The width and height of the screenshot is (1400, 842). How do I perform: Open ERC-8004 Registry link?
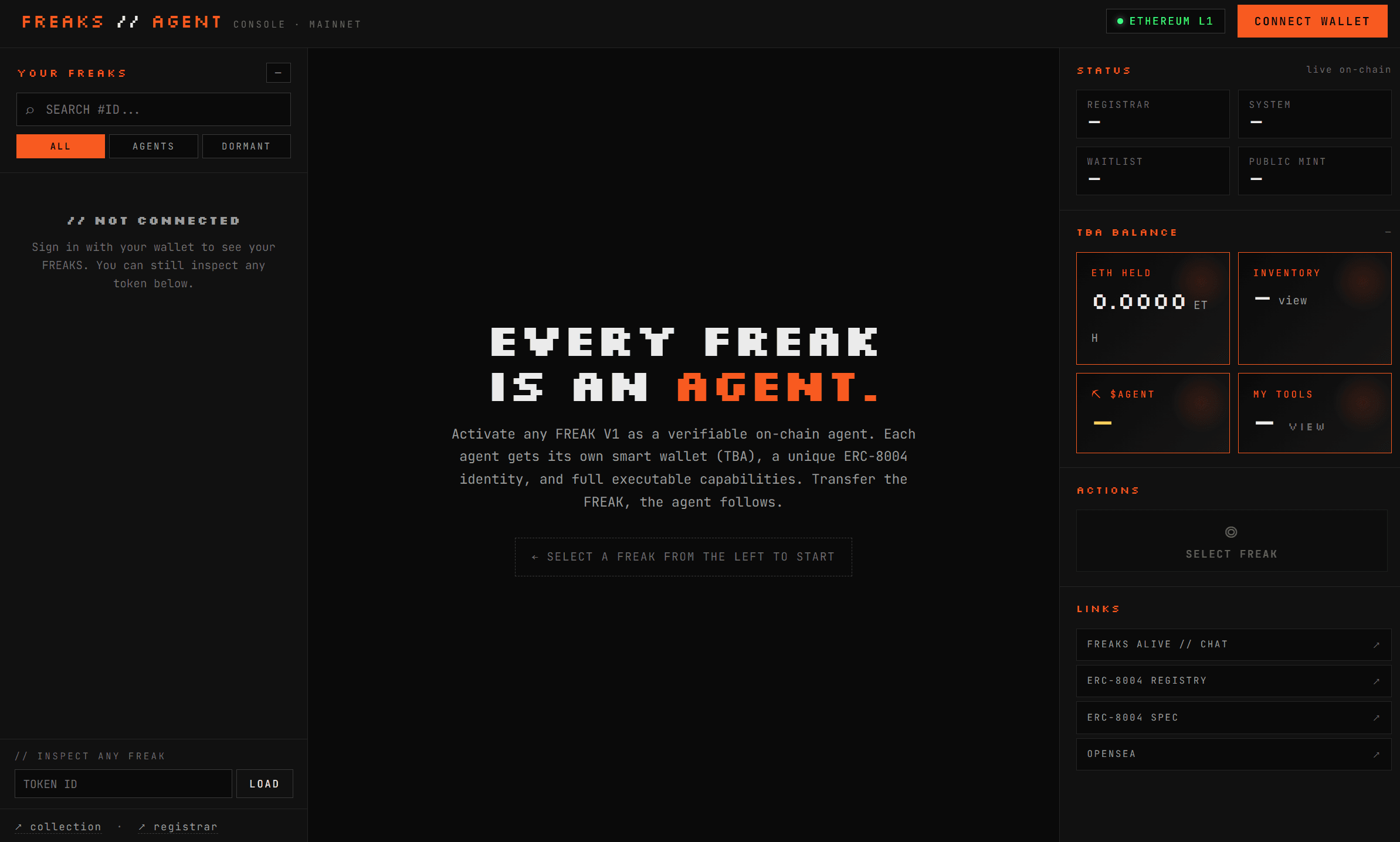click(1234, 681)
